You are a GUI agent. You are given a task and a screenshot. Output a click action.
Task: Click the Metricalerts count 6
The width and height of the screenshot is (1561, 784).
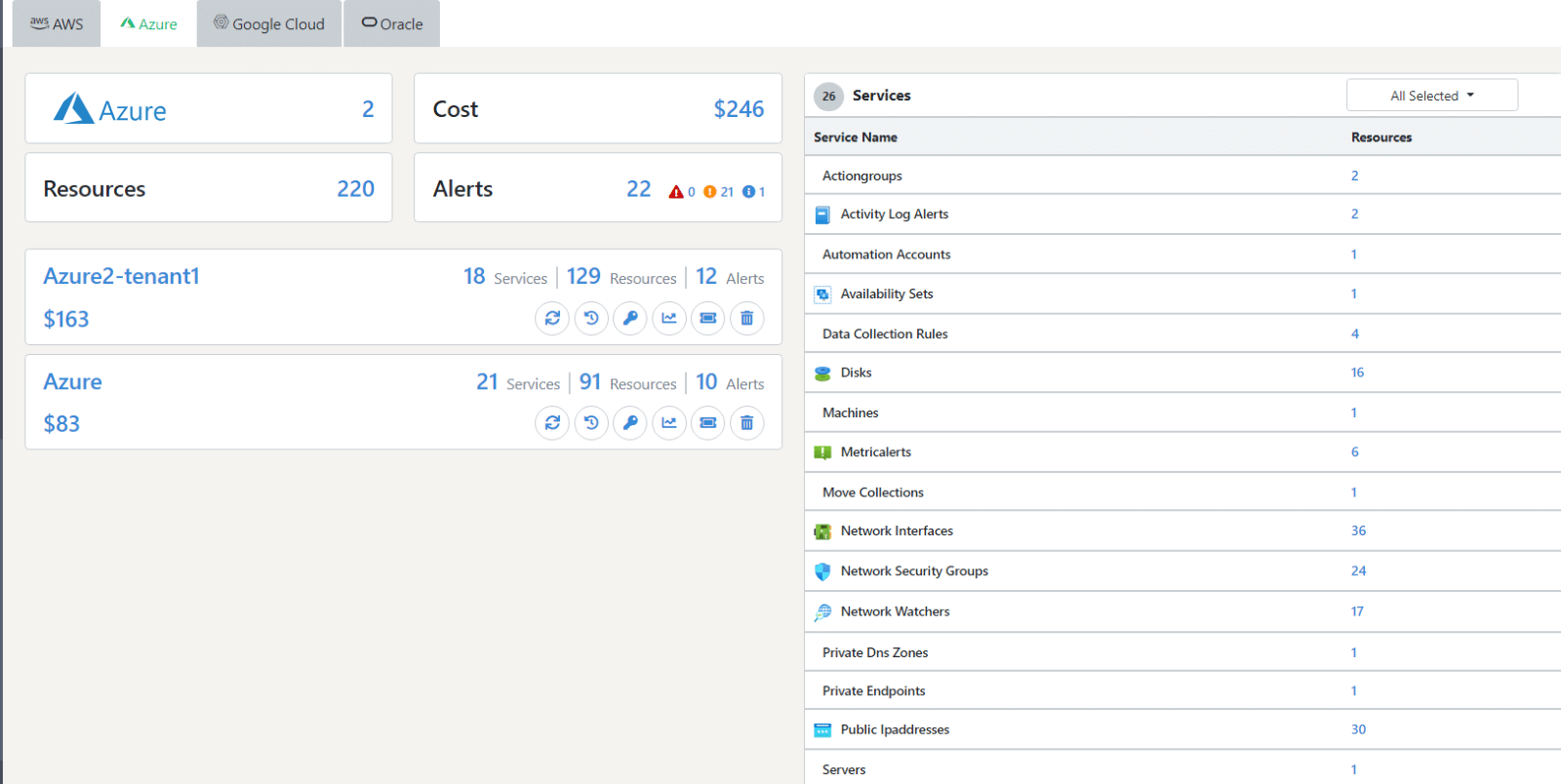click(x=1354, y=451)
